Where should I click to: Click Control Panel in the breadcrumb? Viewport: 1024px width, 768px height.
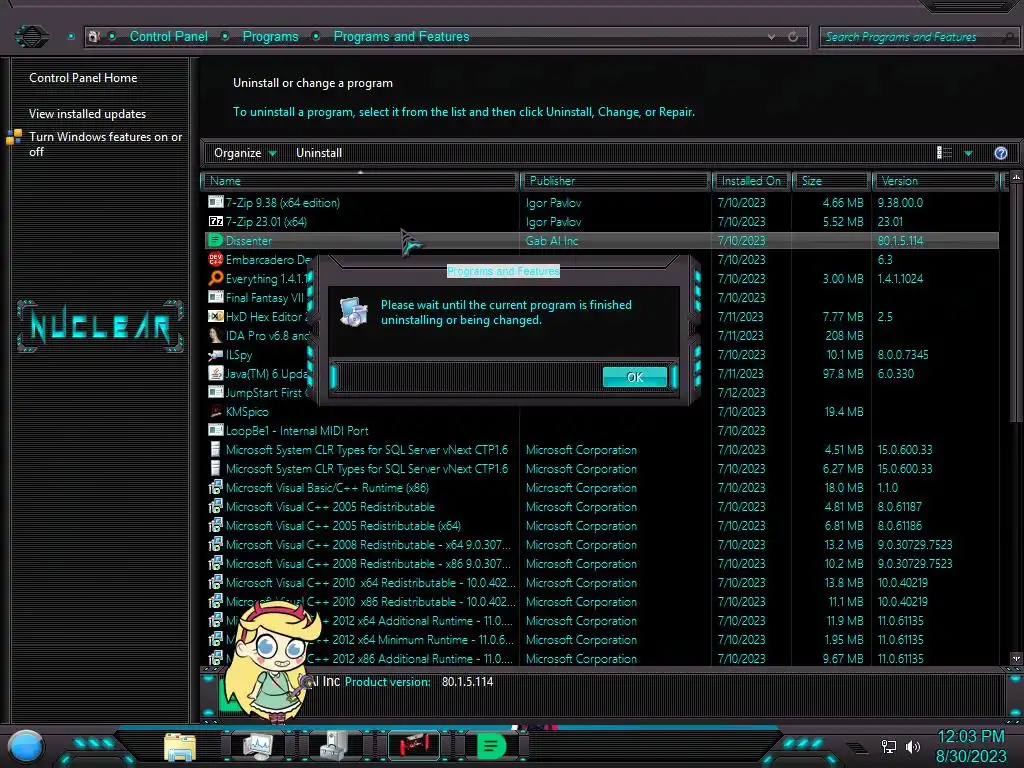(x=168, y=37)
